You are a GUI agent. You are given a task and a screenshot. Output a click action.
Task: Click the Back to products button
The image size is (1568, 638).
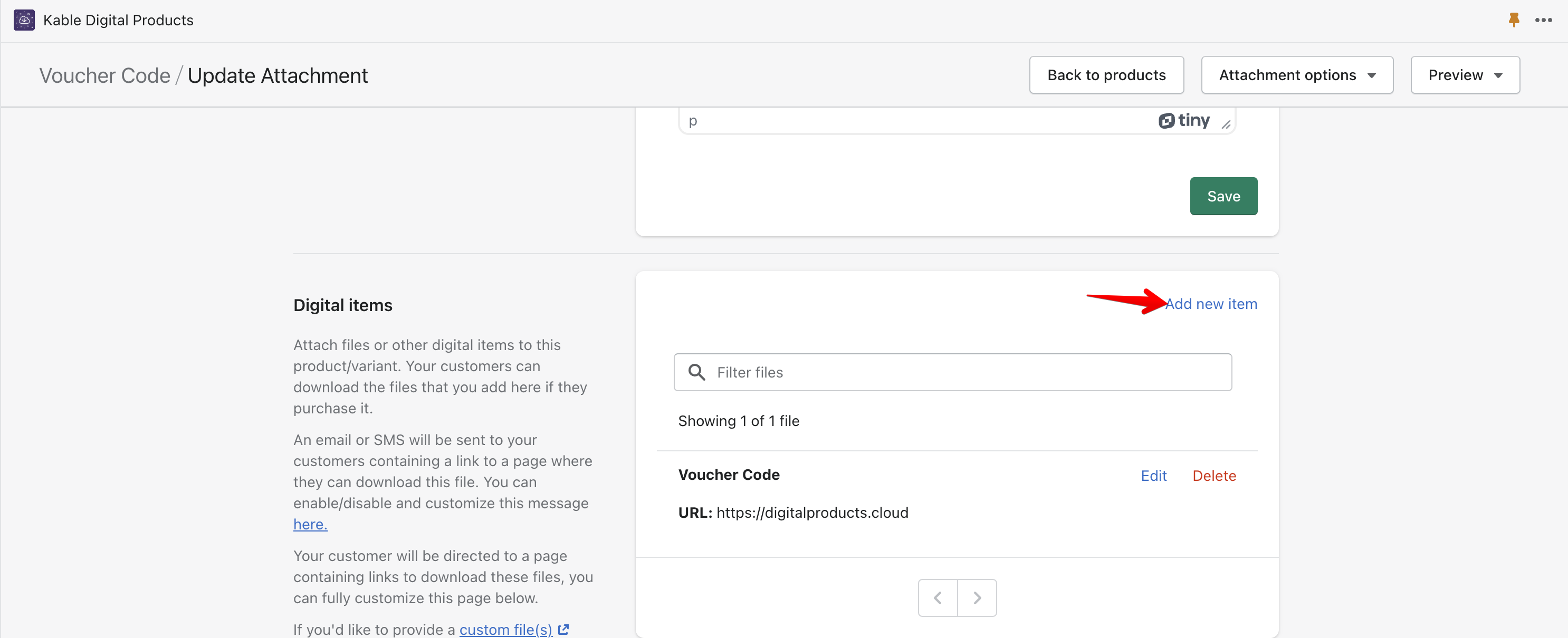(1106, 75)
